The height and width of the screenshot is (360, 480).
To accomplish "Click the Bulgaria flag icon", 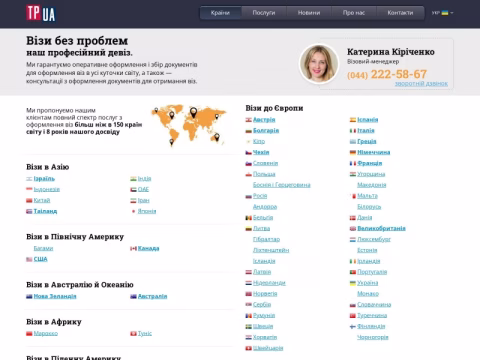I will (249, 131).
